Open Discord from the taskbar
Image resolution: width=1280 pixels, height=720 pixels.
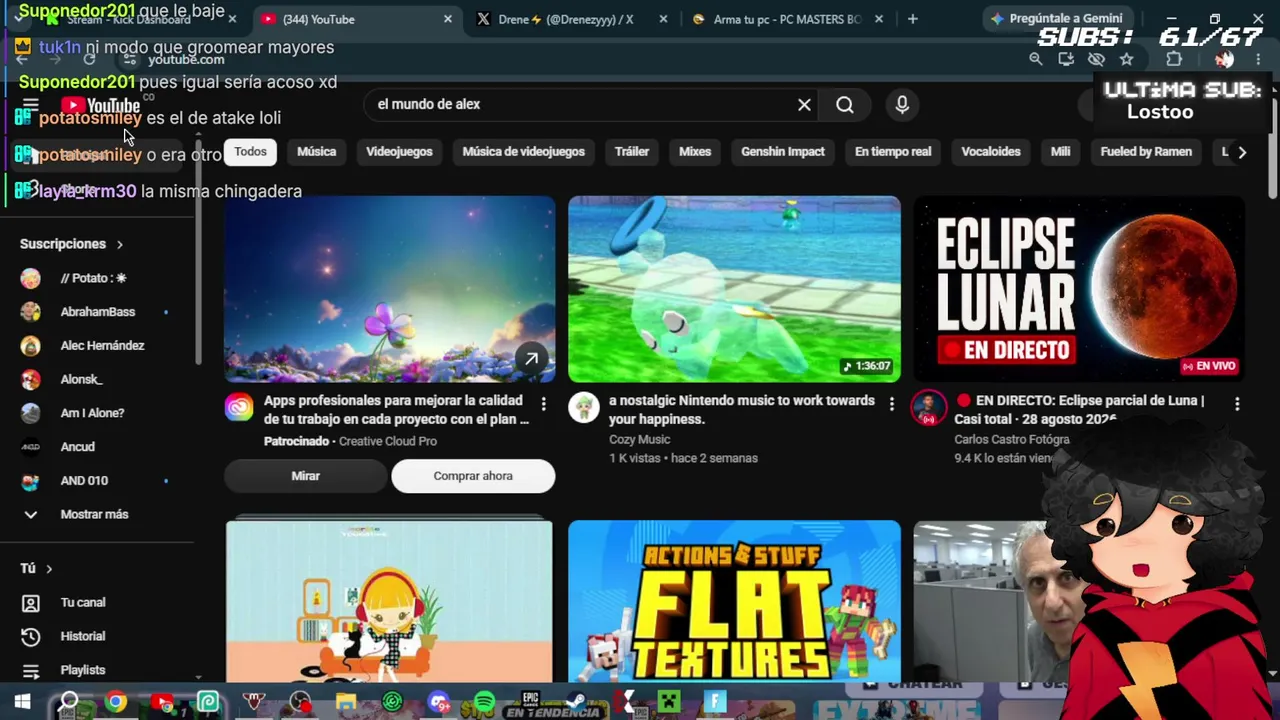[438, 702]
